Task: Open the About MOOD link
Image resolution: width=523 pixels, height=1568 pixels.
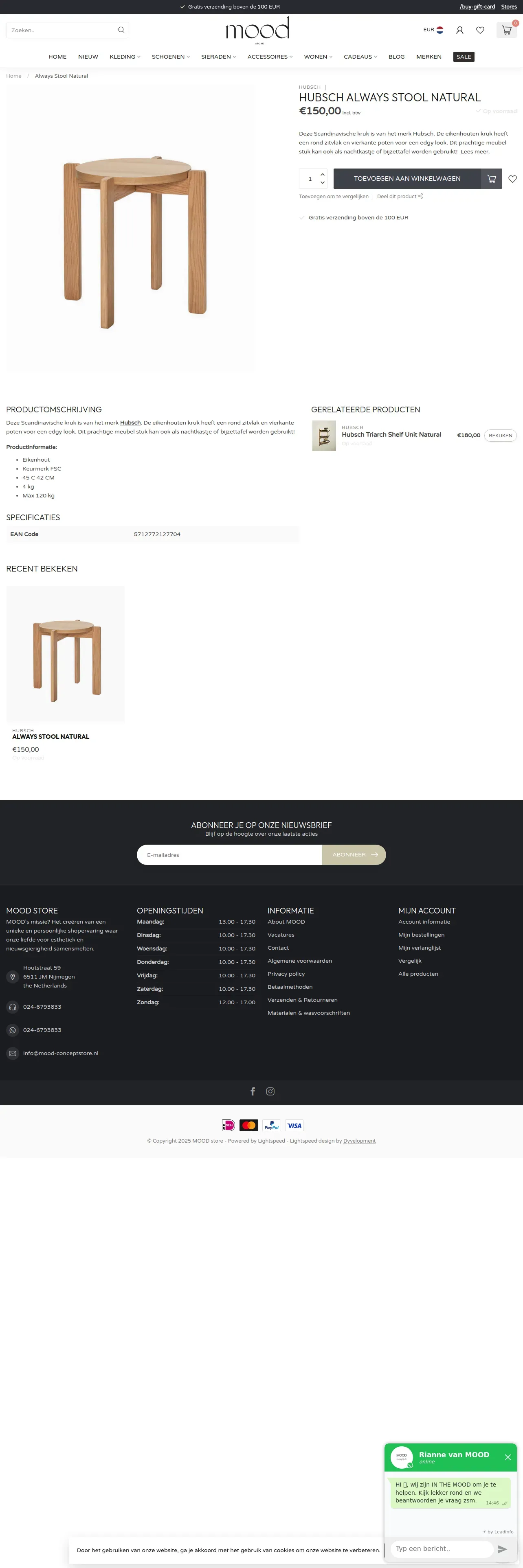Action: click(x=286, y=922)
